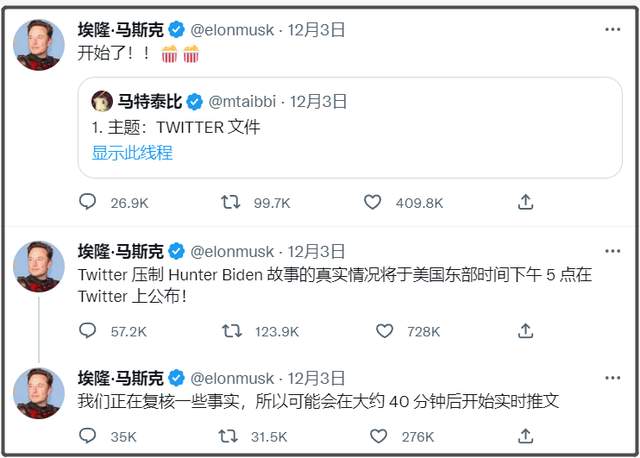Open more options on the third tweet
640x458 pixels.
pos(611,377)
